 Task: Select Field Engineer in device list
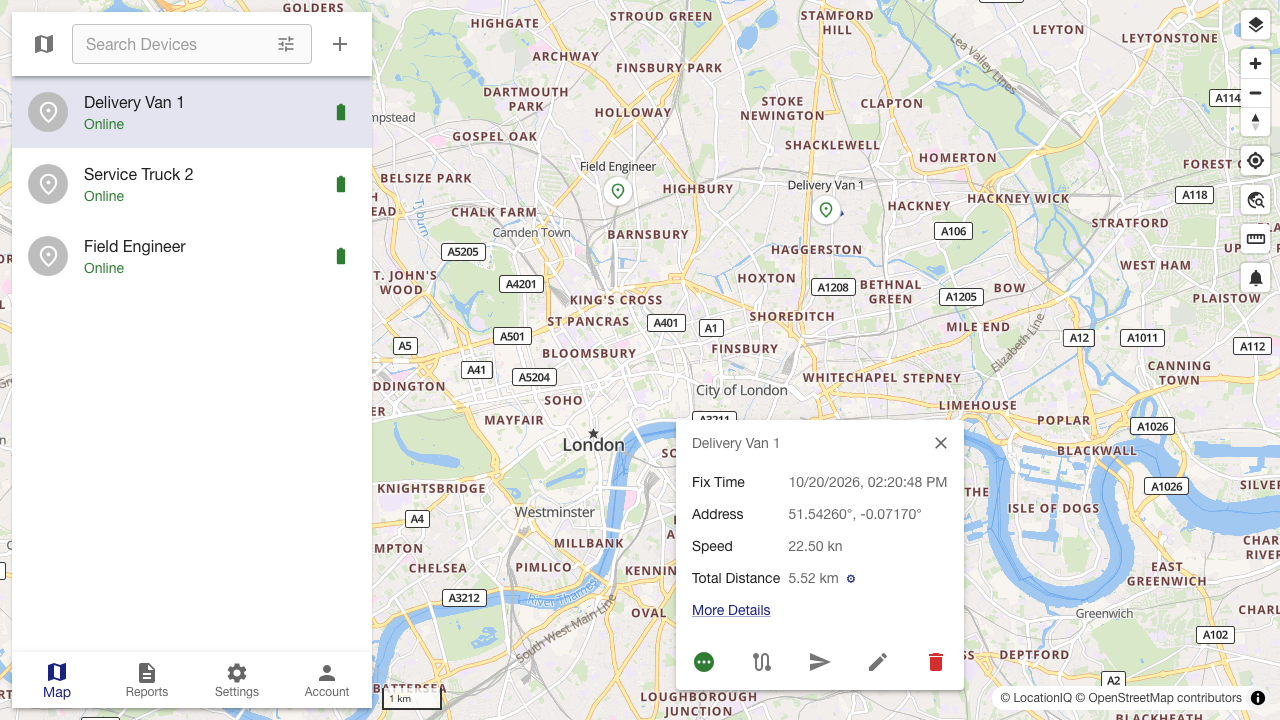(192, 256)
